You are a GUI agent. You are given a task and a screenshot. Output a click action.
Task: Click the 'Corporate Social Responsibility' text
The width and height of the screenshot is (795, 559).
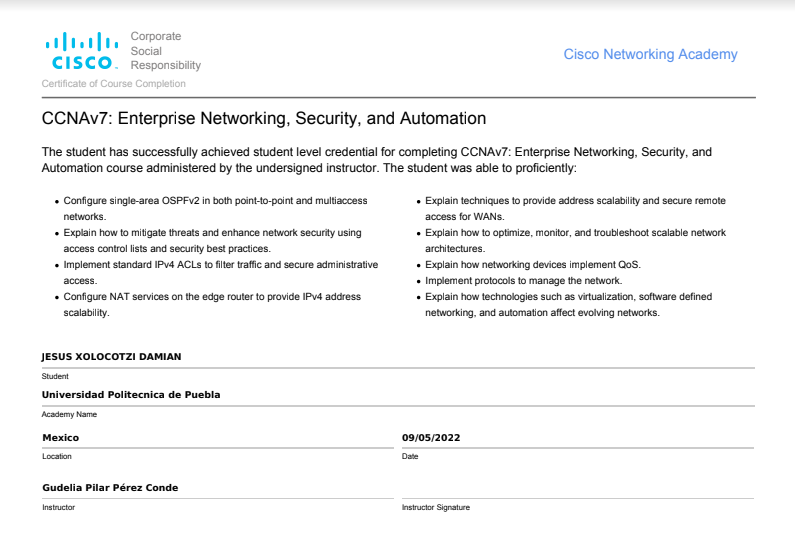(x=166, y=51)
